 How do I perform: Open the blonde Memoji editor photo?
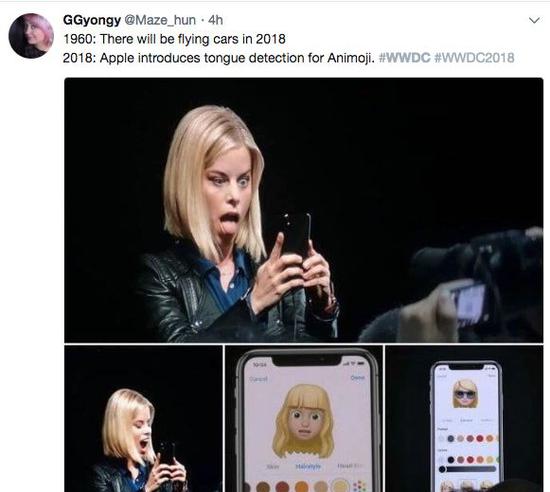pos(304,418)
